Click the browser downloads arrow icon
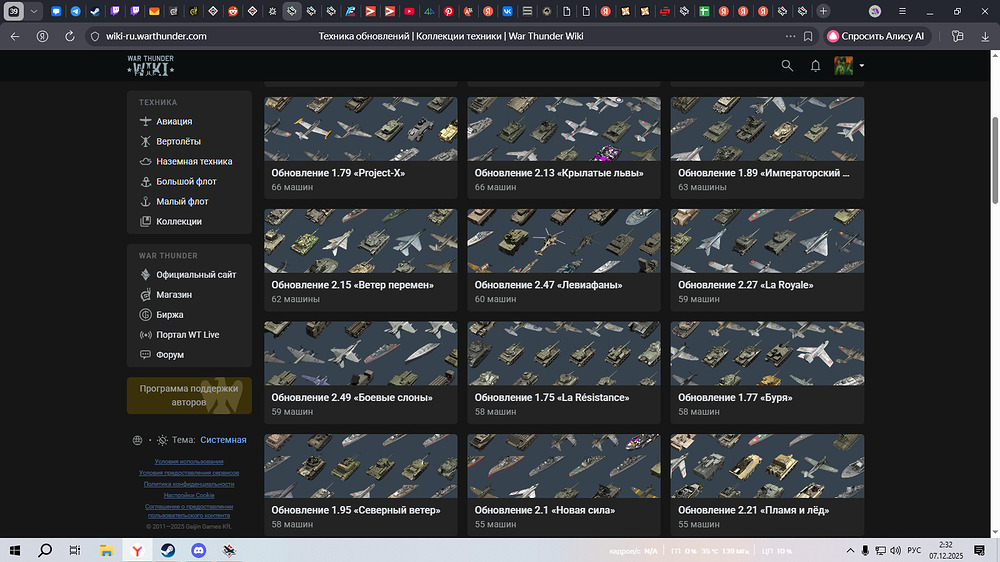 point(985,36)
